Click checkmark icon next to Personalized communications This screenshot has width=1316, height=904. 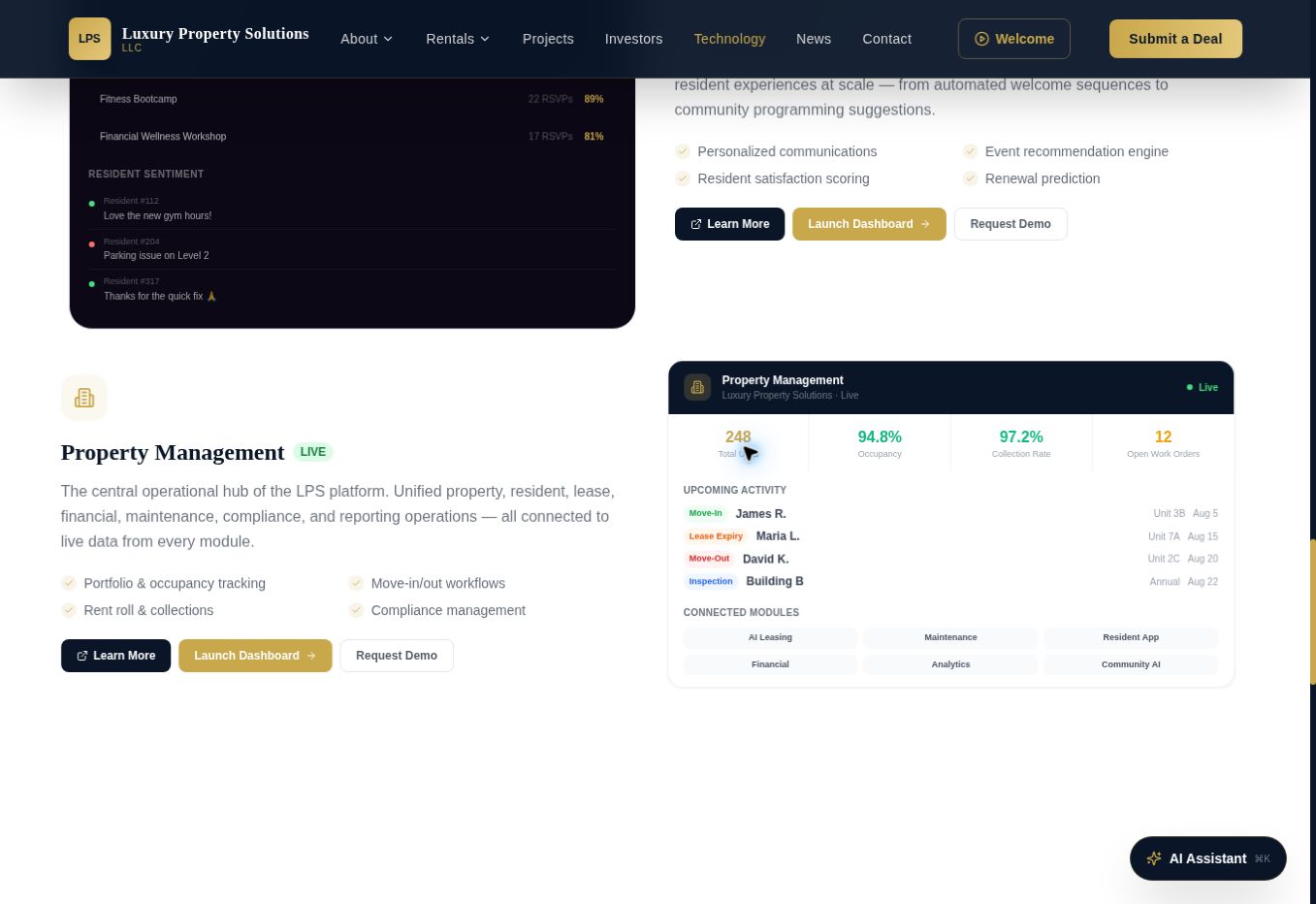pos(683,151)
